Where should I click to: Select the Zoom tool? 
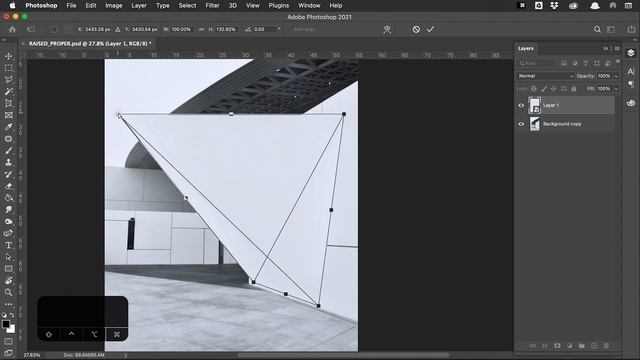point(9,292)
